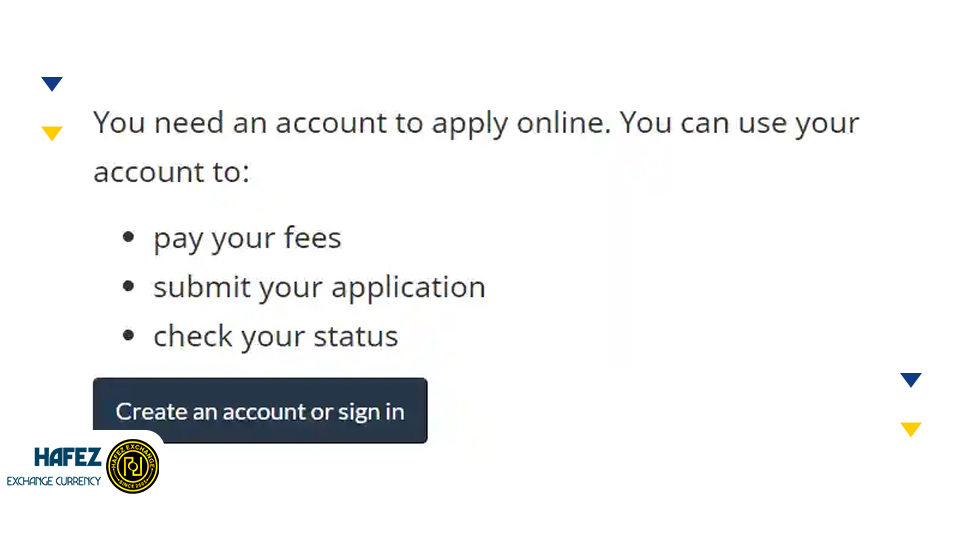Click the bullet dot before pay your fees
967x550 pixels.
(x=128, y=238)
